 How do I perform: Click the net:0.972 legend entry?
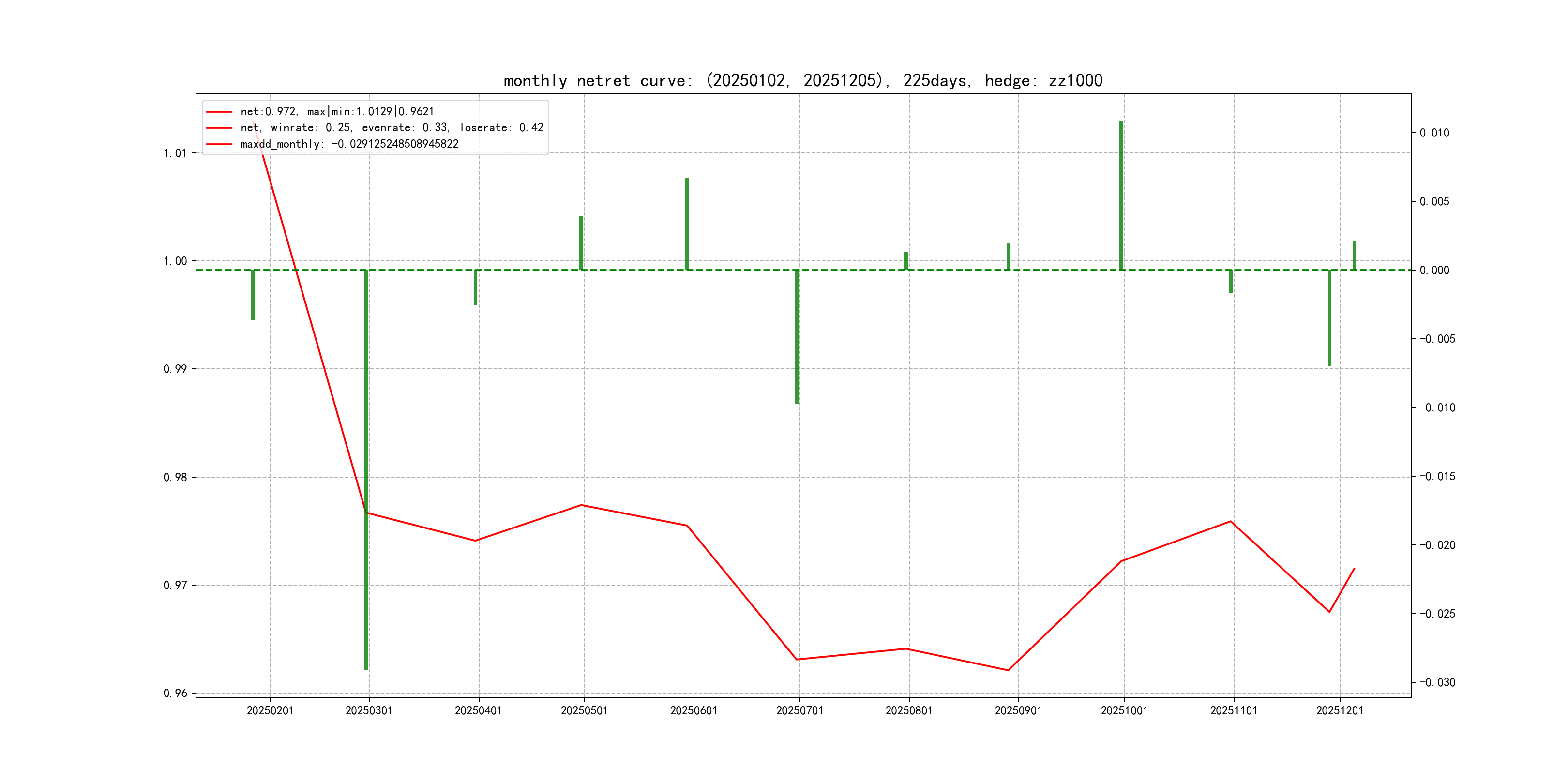[337, 111]
